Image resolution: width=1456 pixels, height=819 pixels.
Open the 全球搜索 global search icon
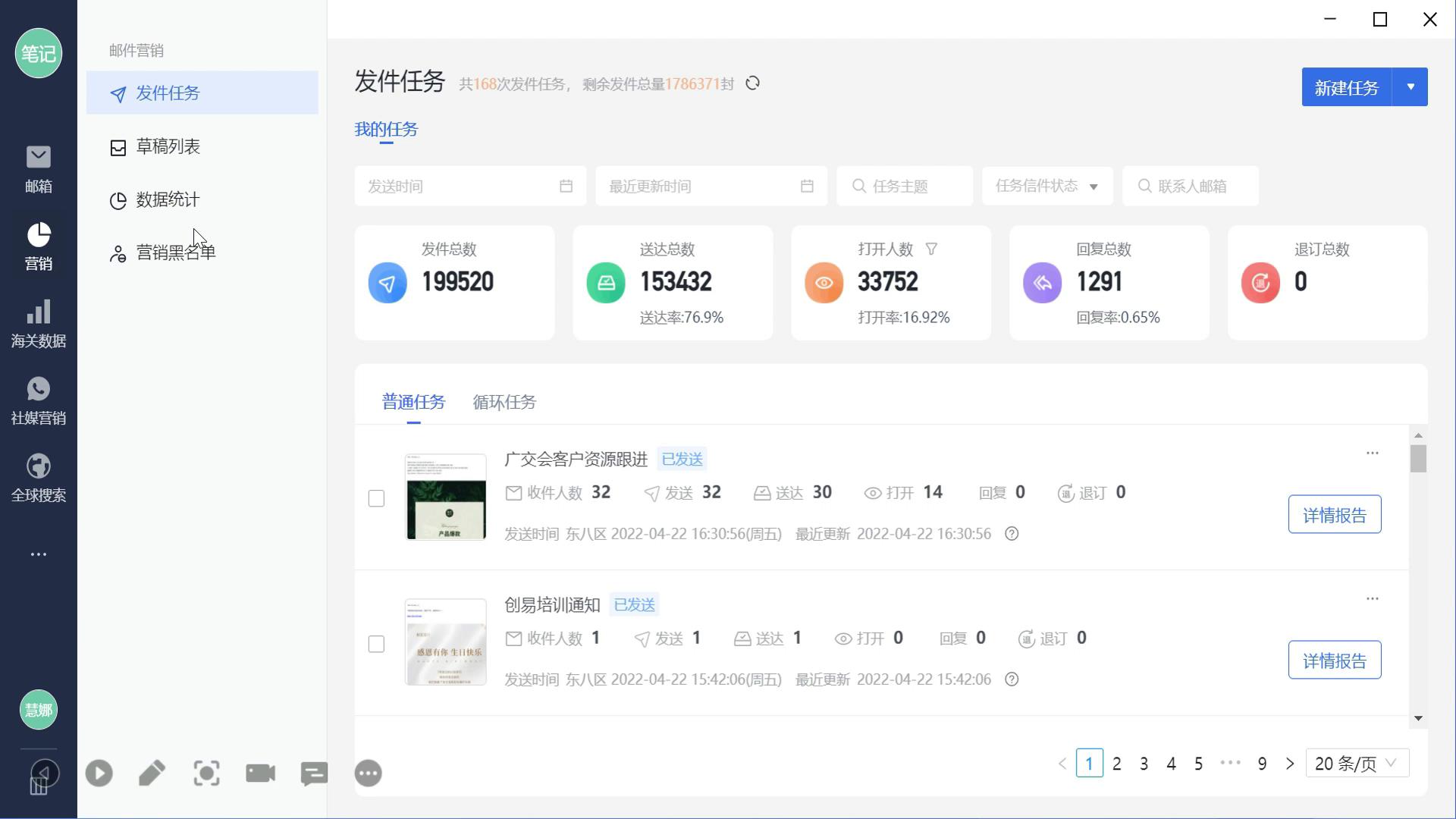(x=38, y=478)
